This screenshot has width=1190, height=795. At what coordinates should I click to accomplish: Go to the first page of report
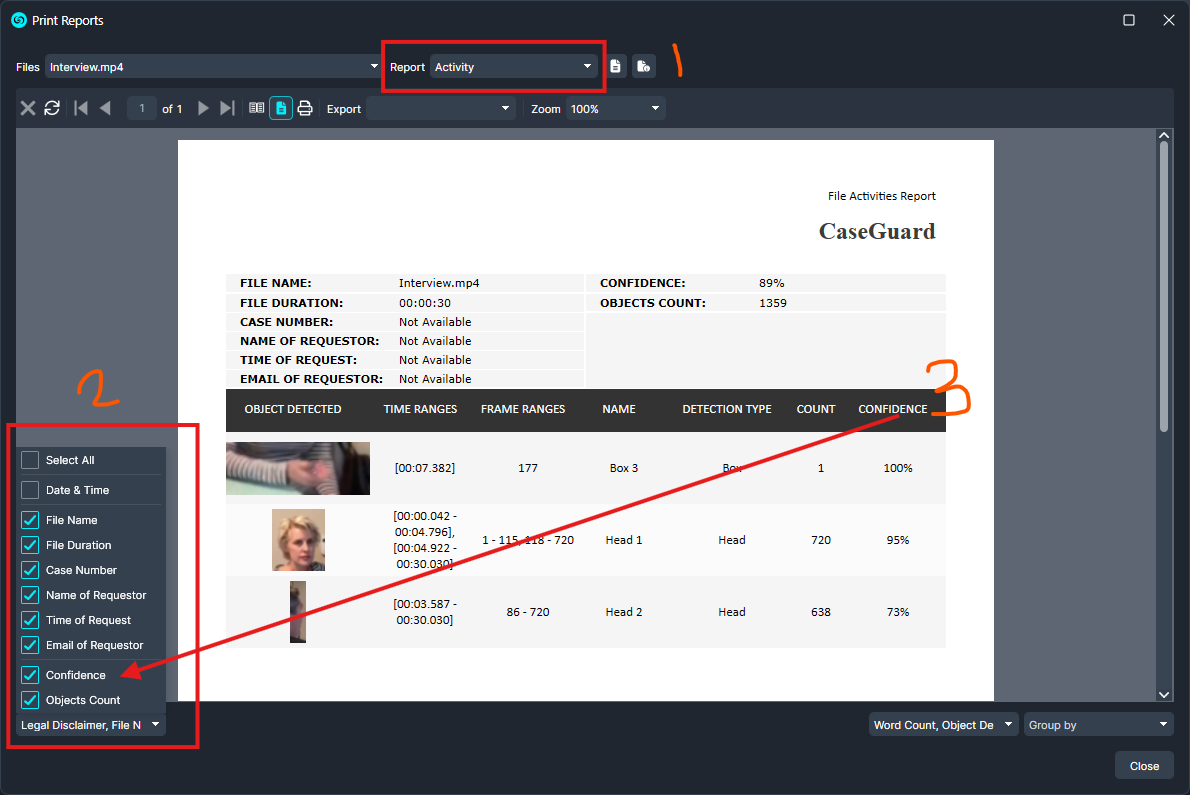tap(81, 108)
